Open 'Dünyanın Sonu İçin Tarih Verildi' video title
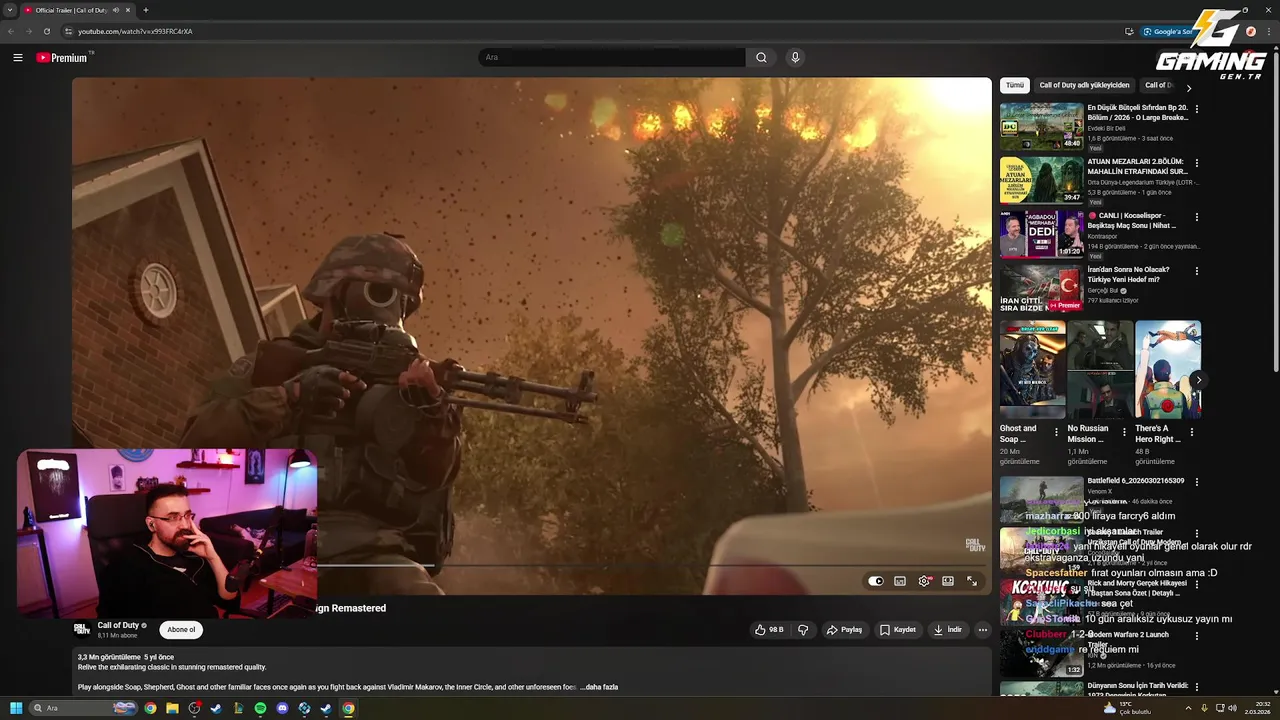The width and height of the screenshot is (1280, 720). click(x=1137, y=689)
